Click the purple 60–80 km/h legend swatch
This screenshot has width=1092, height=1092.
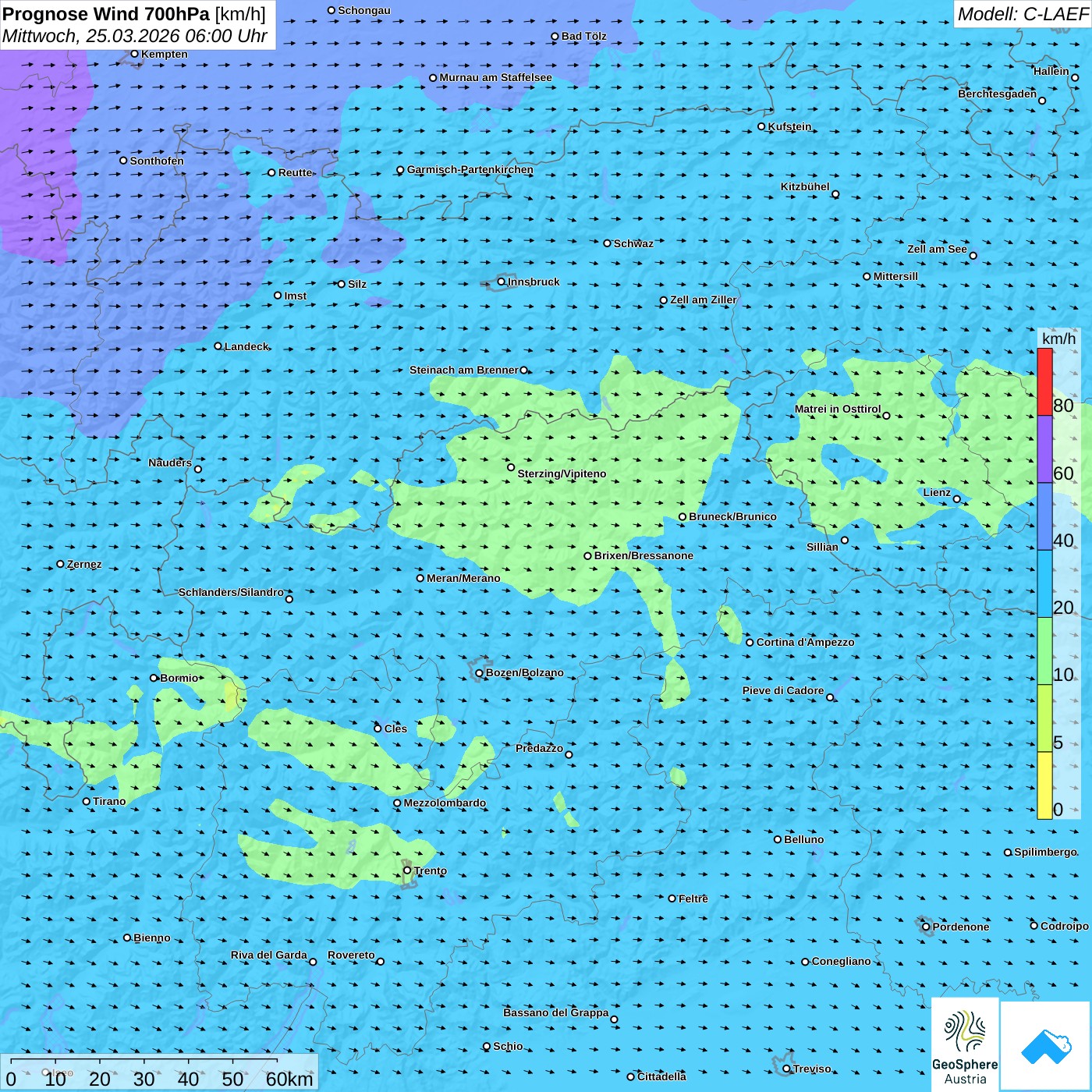[x=1044, y=449]
